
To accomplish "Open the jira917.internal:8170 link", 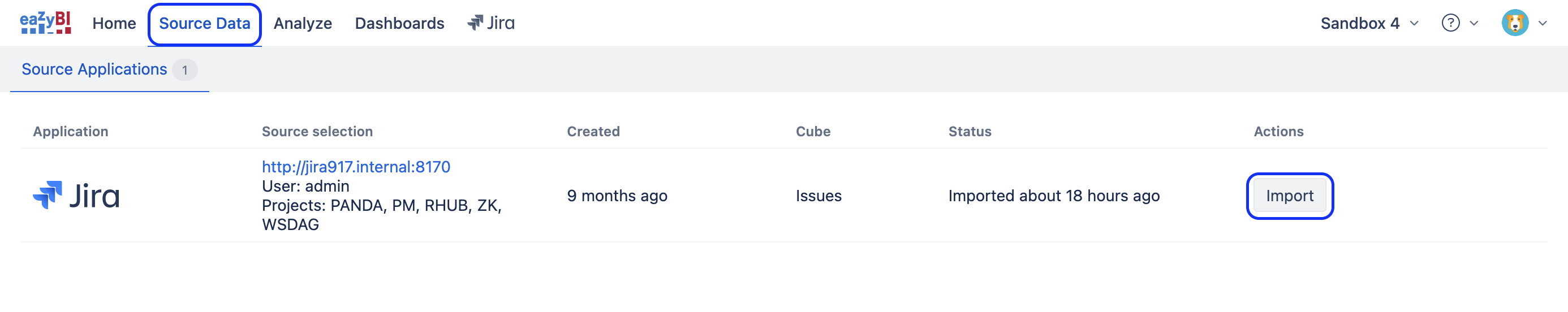I will point(355,167).
